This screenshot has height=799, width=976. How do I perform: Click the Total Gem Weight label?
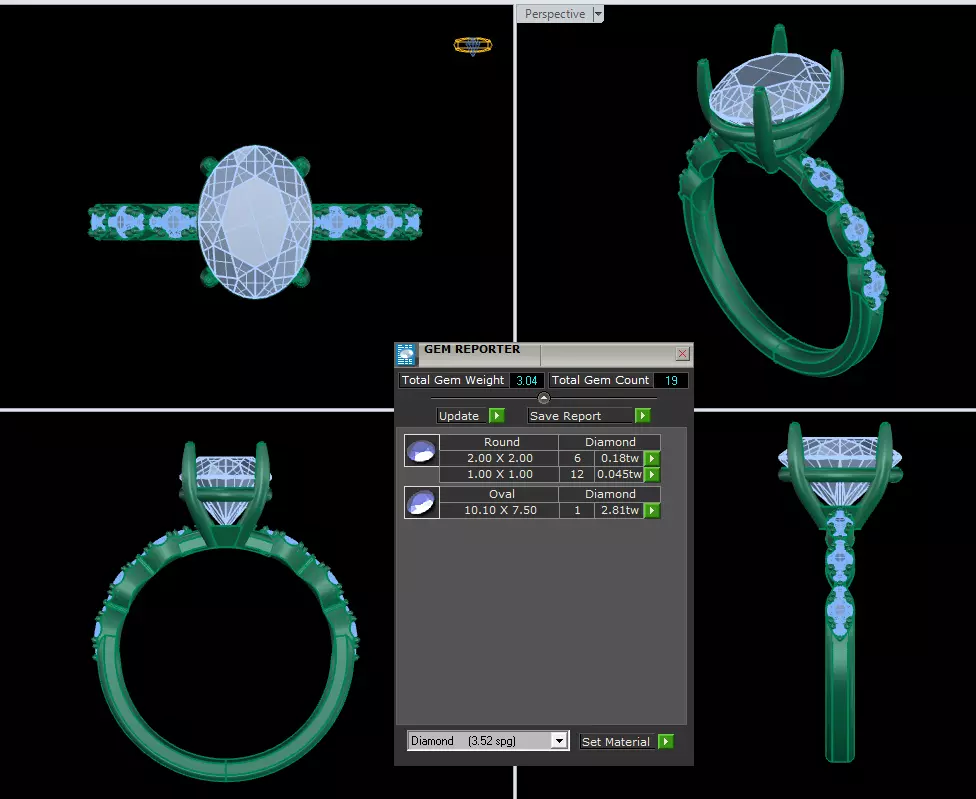[x=453, y=380]
